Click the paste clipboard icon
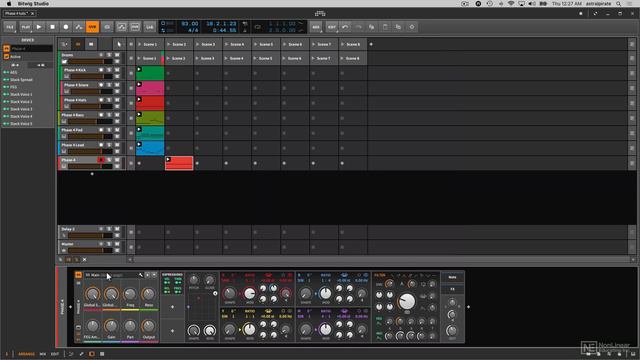This screenshot has width=640, height=360. [385, 27]
